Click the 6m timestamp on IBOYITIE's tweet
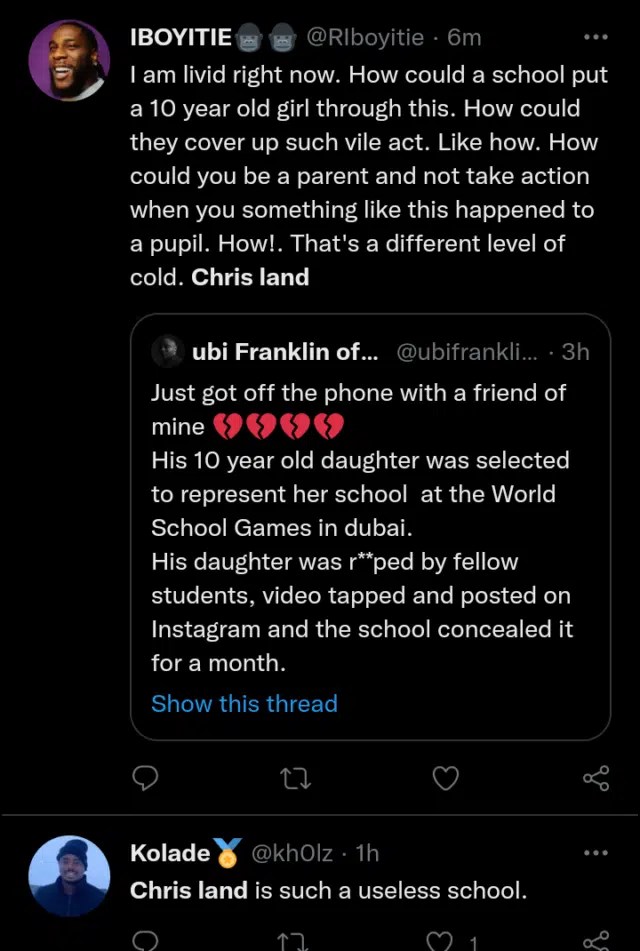 (x=463, y=36)
